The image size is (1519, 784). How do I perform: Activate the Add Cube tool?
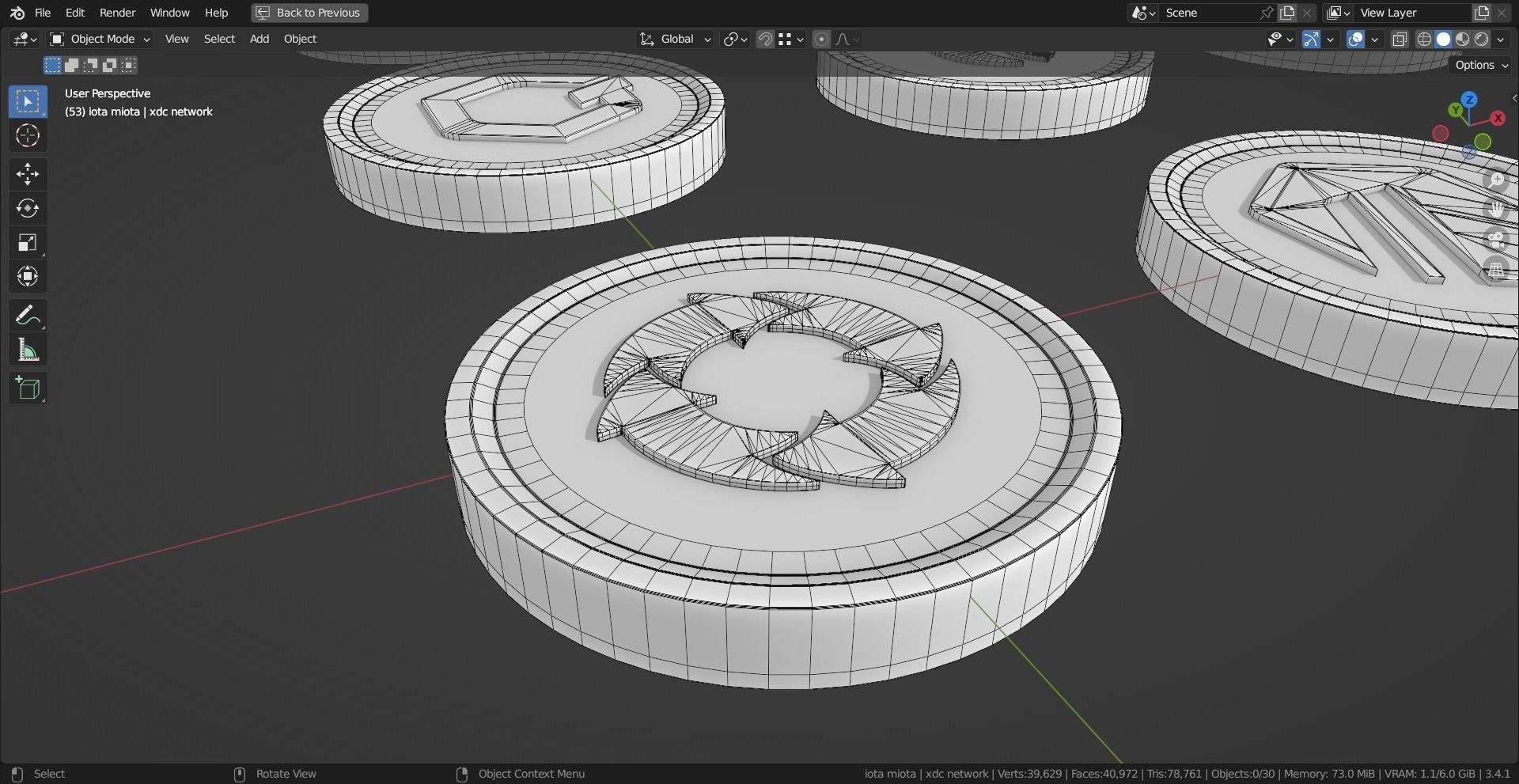[x=28, y=388]
